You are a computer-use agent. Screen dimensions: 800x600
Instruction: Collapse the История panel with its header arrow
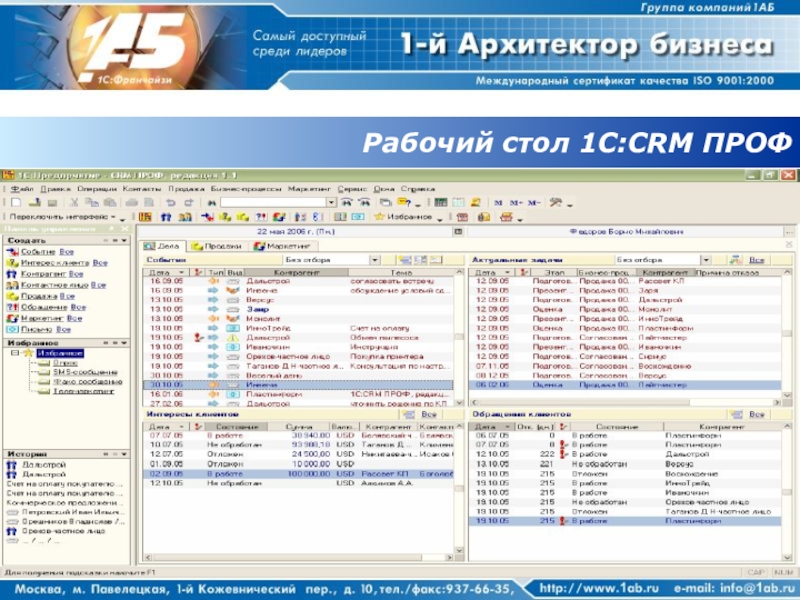pyautogui.click(x=124, y=454)
